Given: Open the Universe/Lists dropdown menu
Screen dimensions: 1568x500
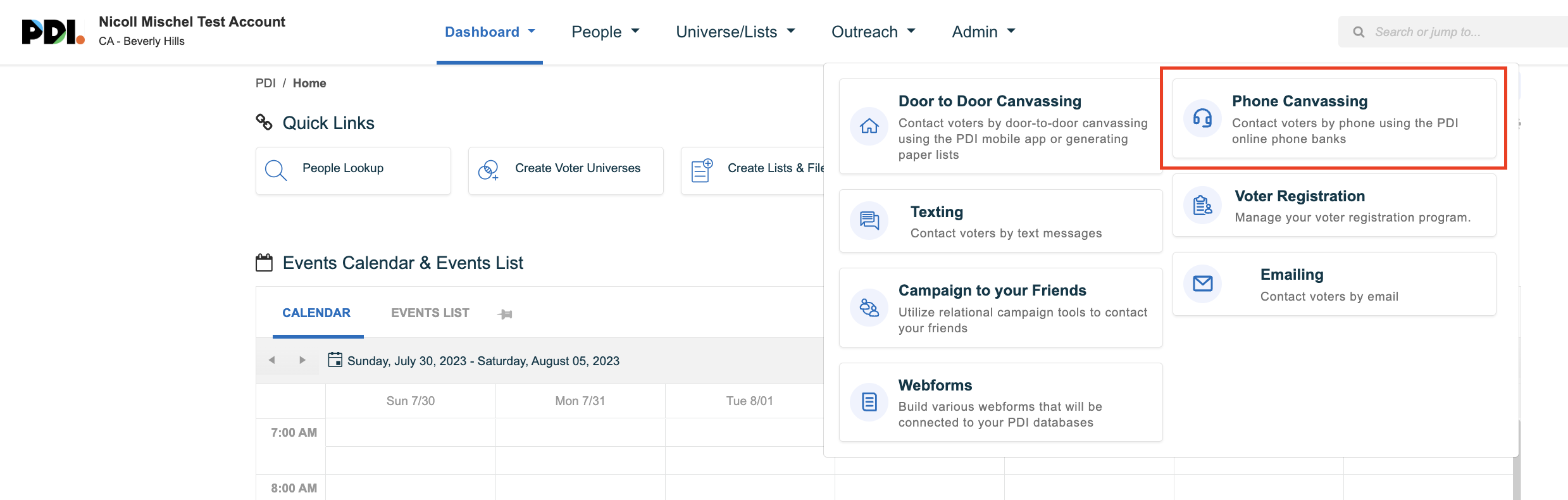Looking at the screenshot, I should point(735,32).
